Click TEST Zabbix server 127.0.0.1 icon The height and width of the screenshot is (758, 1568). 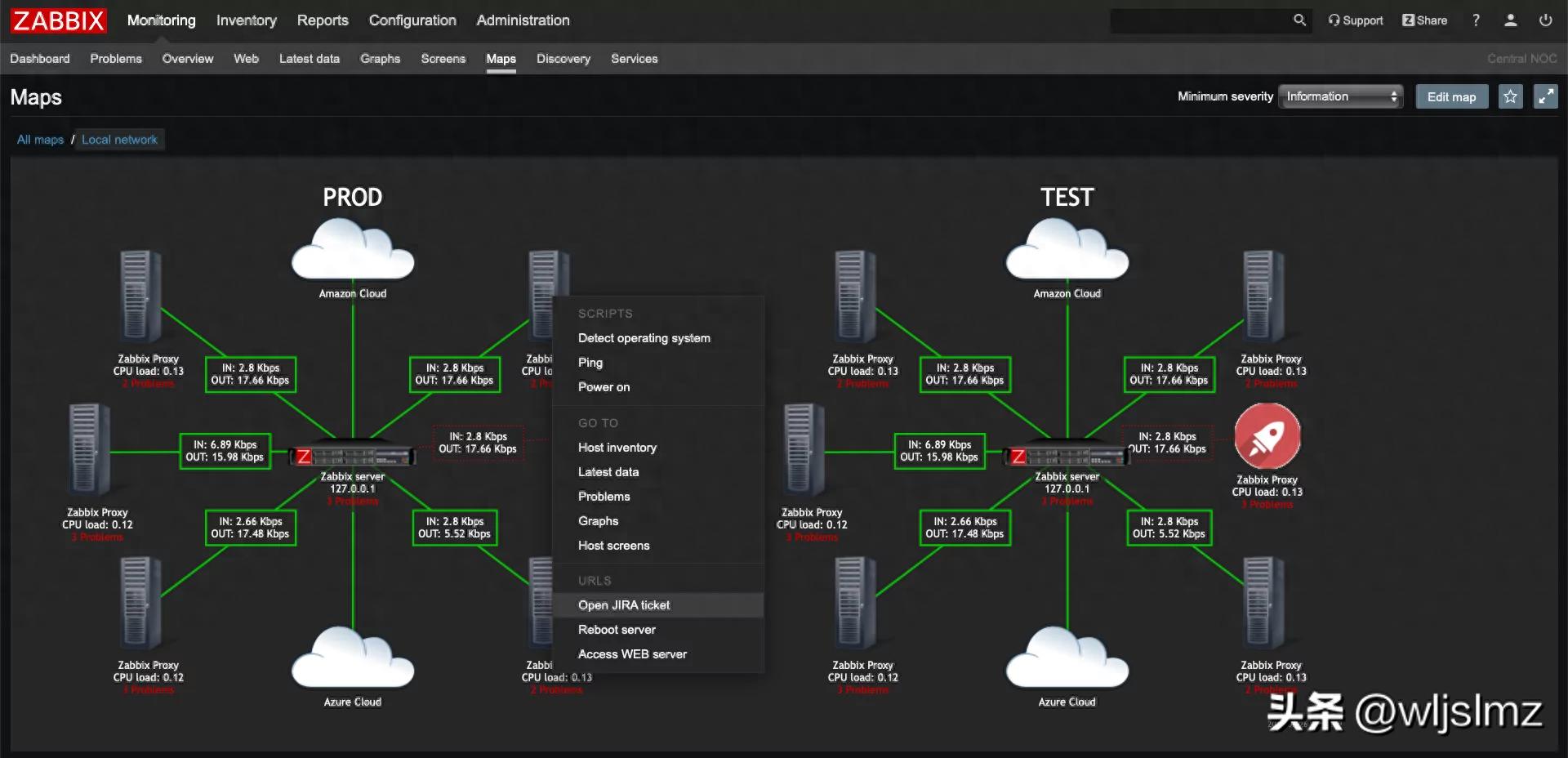(x=1067, y=456)
